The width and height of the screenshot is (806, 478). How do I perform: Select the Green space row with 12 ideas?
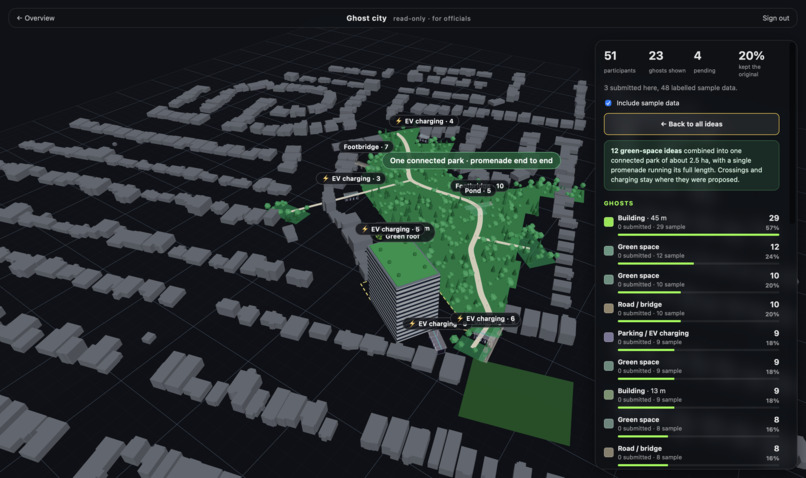tap(691, 252)
